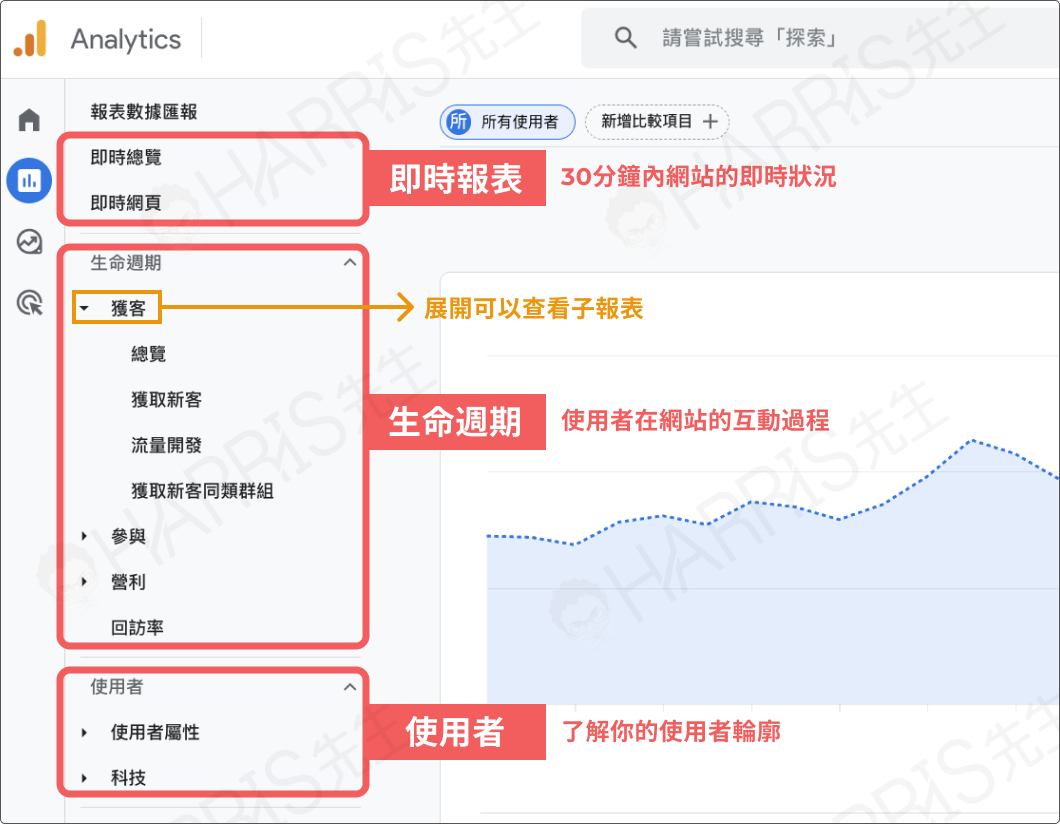The image size is (1060, 824).
Task: Open 獲取新客同類群組 report
Action: pyautogui.click(x=202, y=491)
